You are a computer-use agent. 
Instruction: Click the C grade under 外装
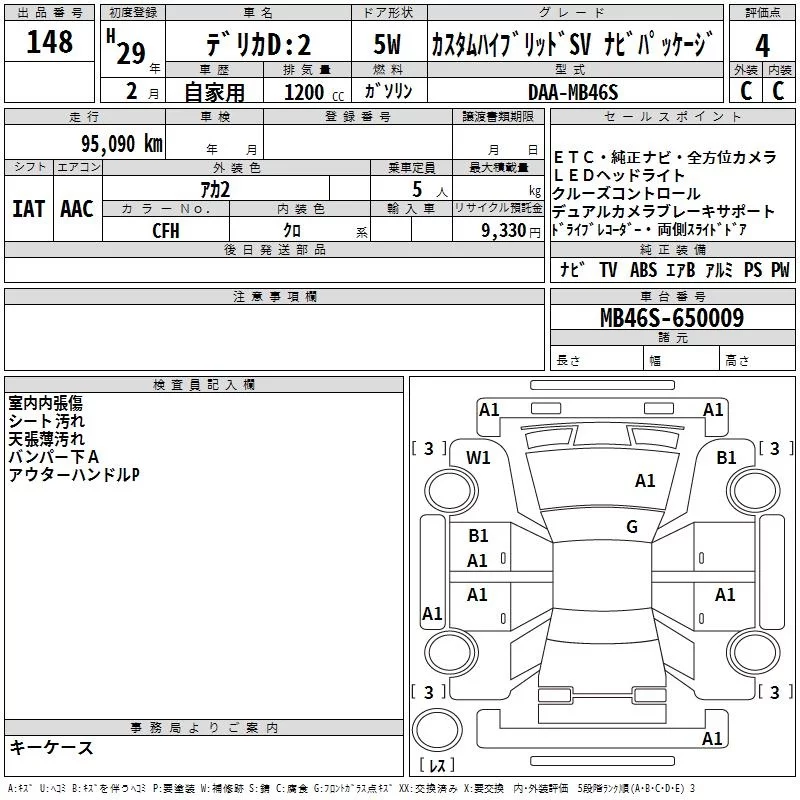point(746,91)
